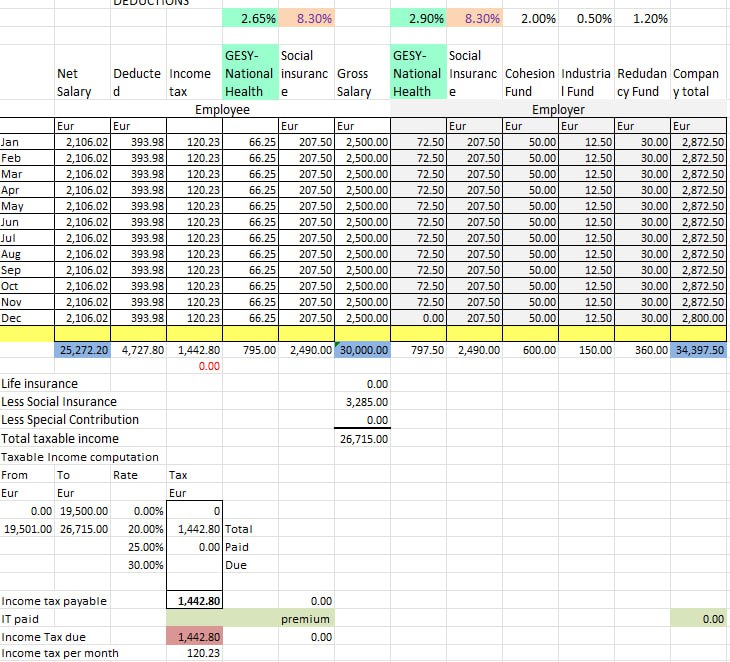Select the blue 25,272.20 net salary total
Screen dimensions: 730x662
(x=82, y=351)
